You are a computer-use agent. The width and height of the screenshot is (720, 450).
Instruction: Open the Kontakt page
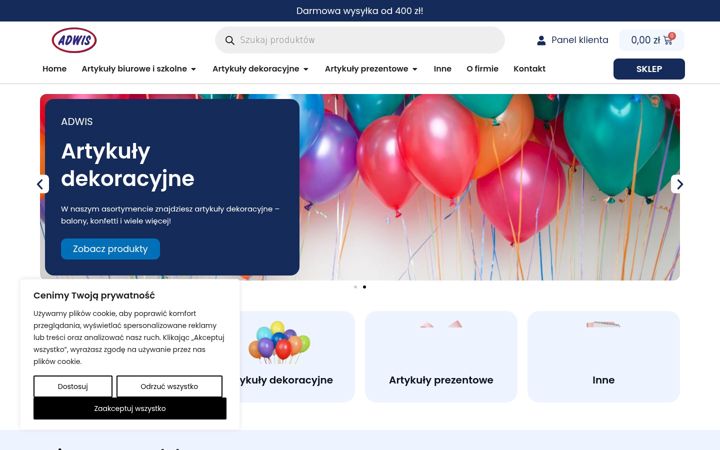coord(529,69)
